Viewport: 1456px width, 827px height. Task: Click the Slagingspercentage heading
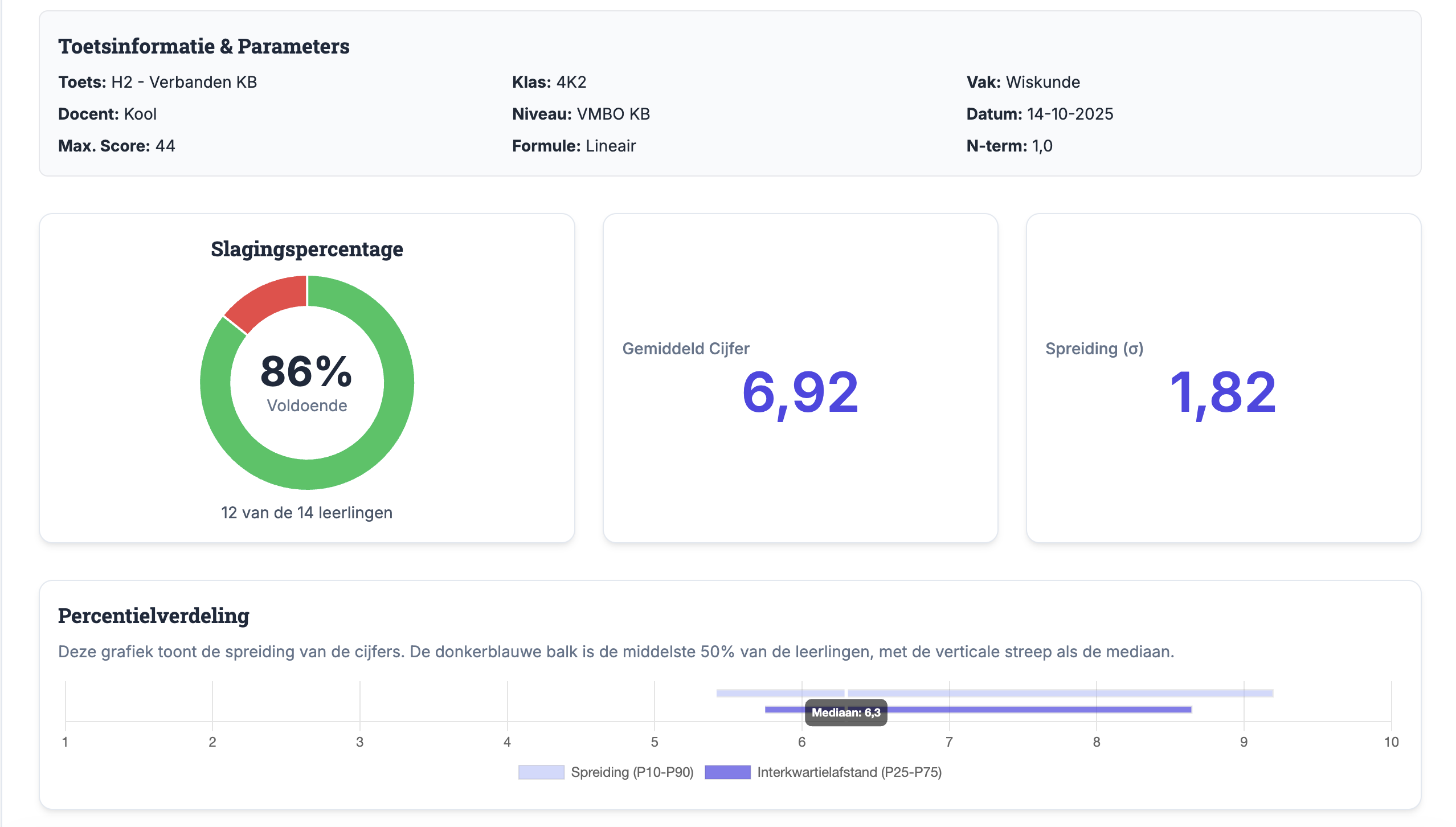(x=306, y=249)
